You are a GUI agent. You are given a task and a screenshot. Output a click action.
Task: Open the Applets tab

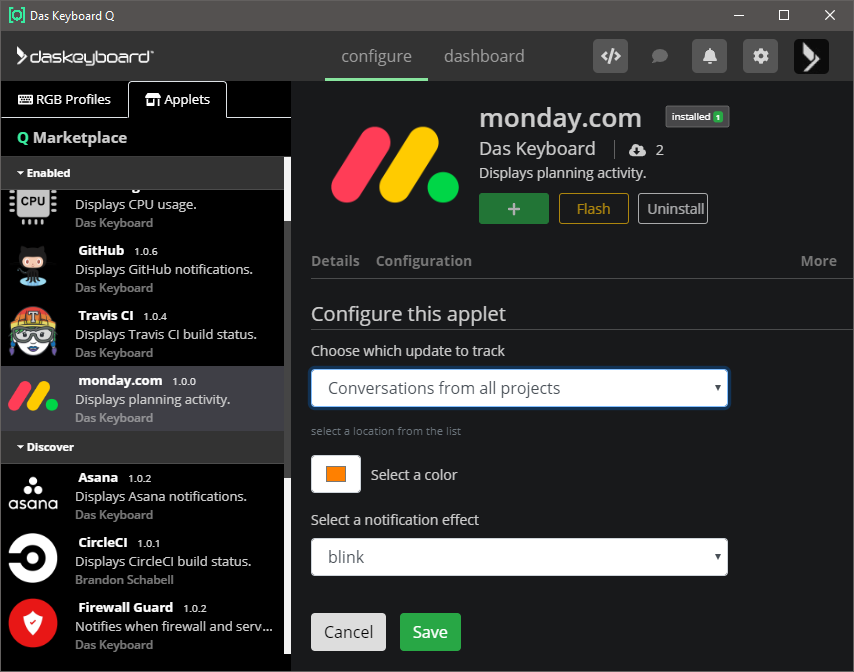pos(178,100)
